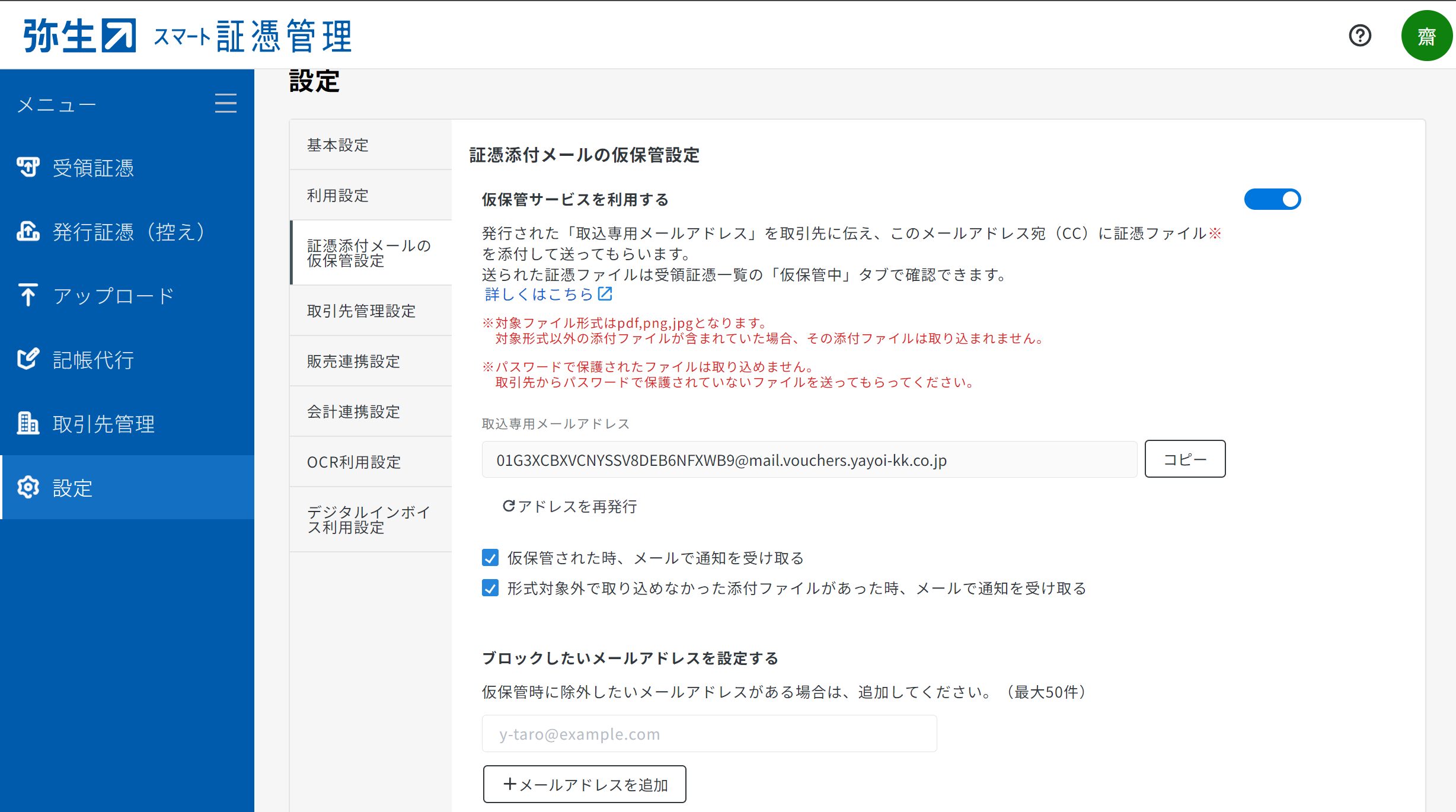Click the ブロックしたいメールアドレスを設定する heading

click(630, 658)
